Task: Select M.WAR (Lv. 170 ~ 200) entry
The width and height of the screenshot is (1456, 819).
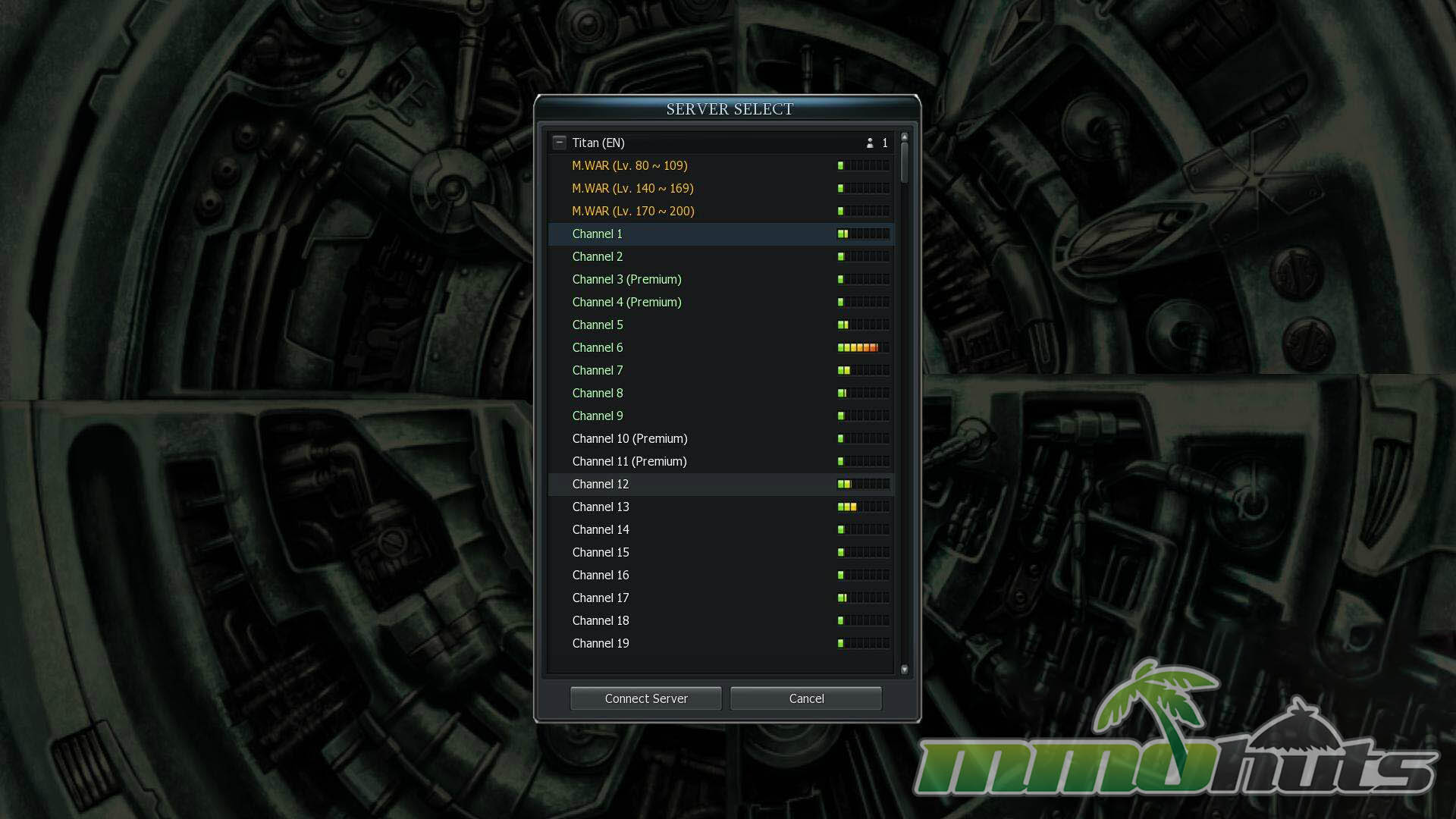Action: point(632,211)
